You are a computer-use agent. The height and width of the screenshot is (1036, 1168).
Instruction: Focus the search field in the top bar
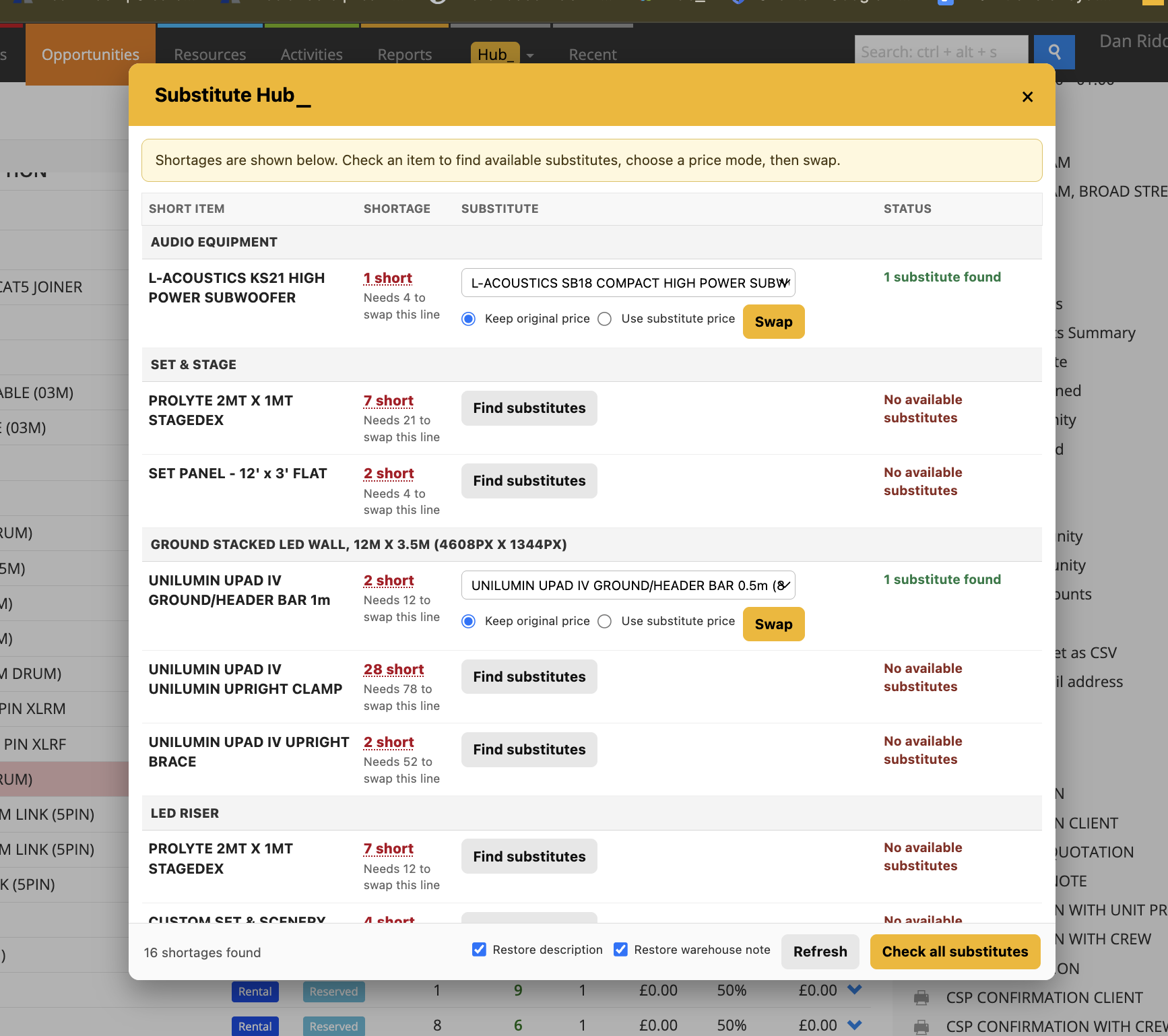(941, 52)
